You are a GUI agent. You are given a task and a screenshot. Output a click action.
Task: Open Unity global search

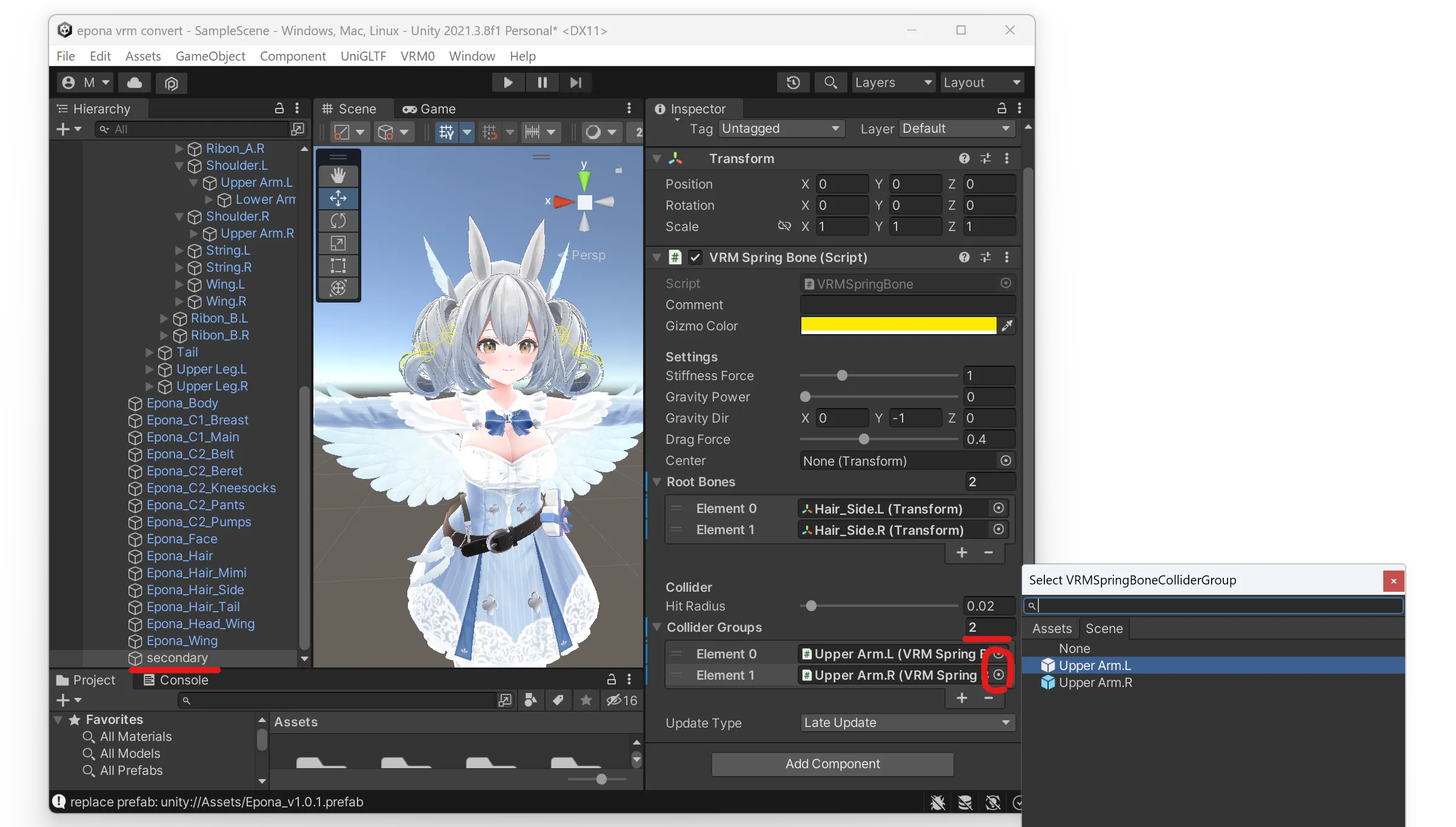point(830,82)
